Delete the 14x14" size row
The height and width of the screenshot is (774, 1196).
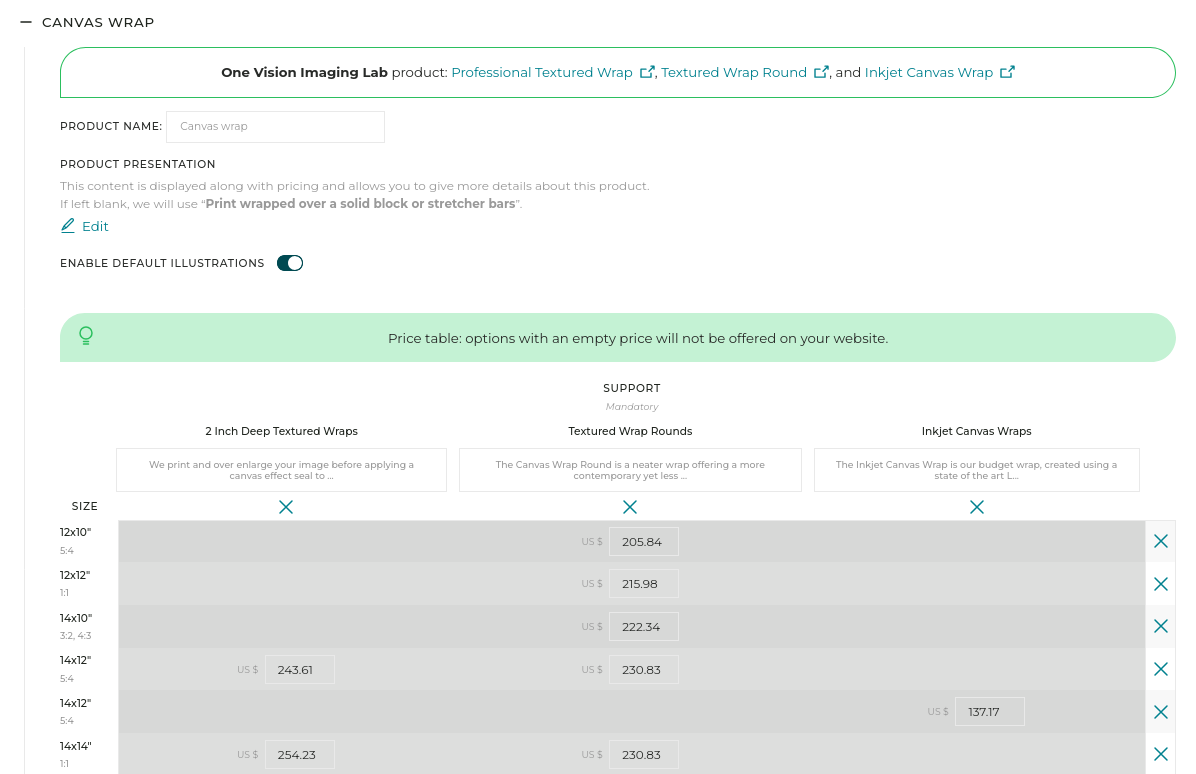pyautogui.click(x=1160, y=754)
